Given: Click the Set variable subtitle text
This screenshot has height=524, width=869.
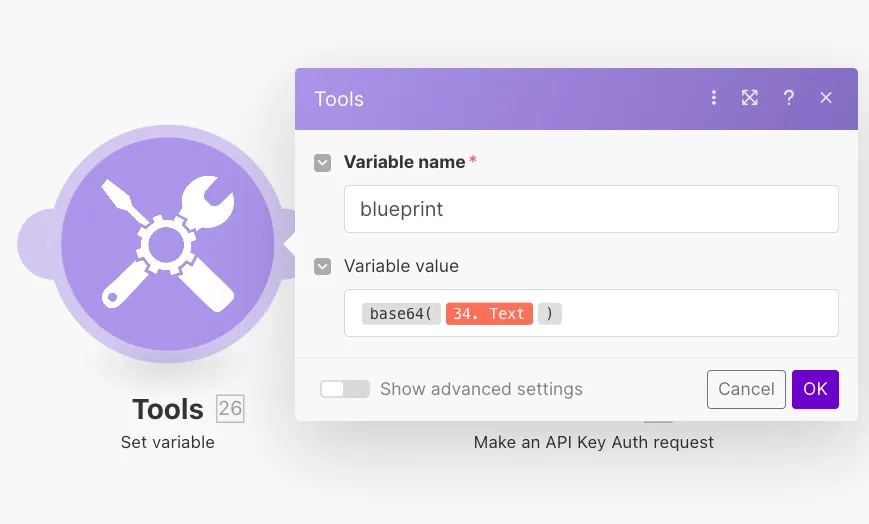Looking at the screenshot, I should [x=168, y=442].
